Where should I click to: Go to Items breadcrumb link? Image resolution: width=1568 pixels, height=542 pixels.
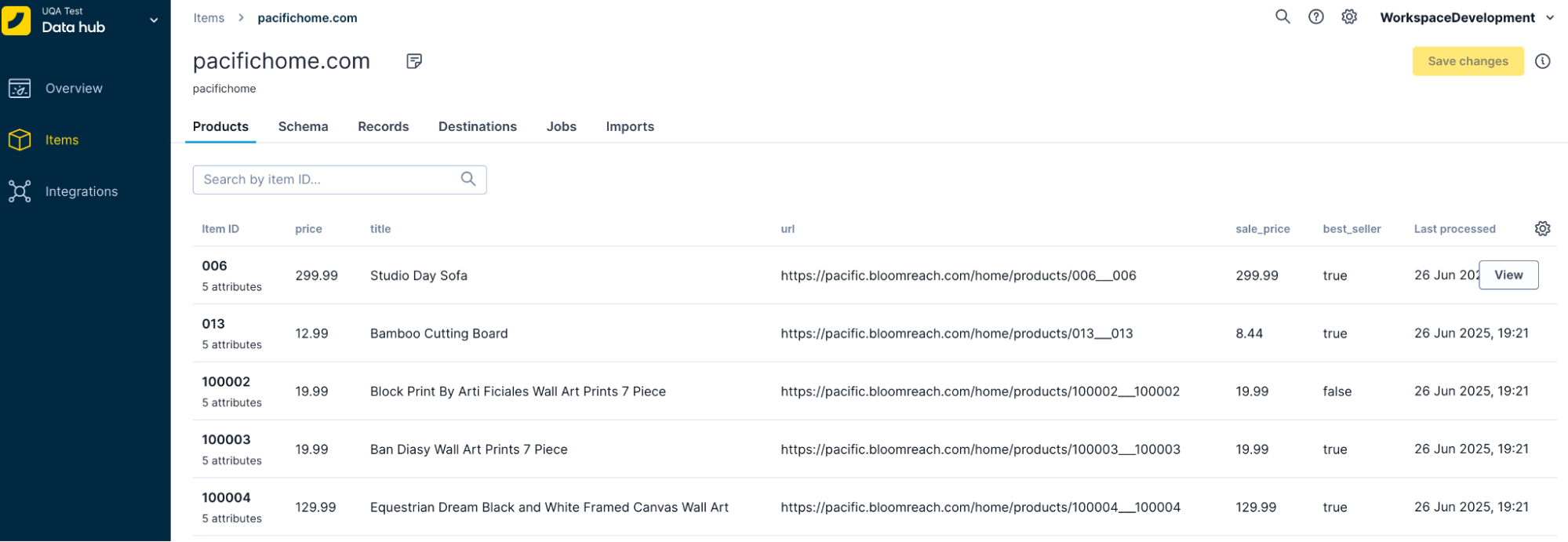[x=209, y=18]
